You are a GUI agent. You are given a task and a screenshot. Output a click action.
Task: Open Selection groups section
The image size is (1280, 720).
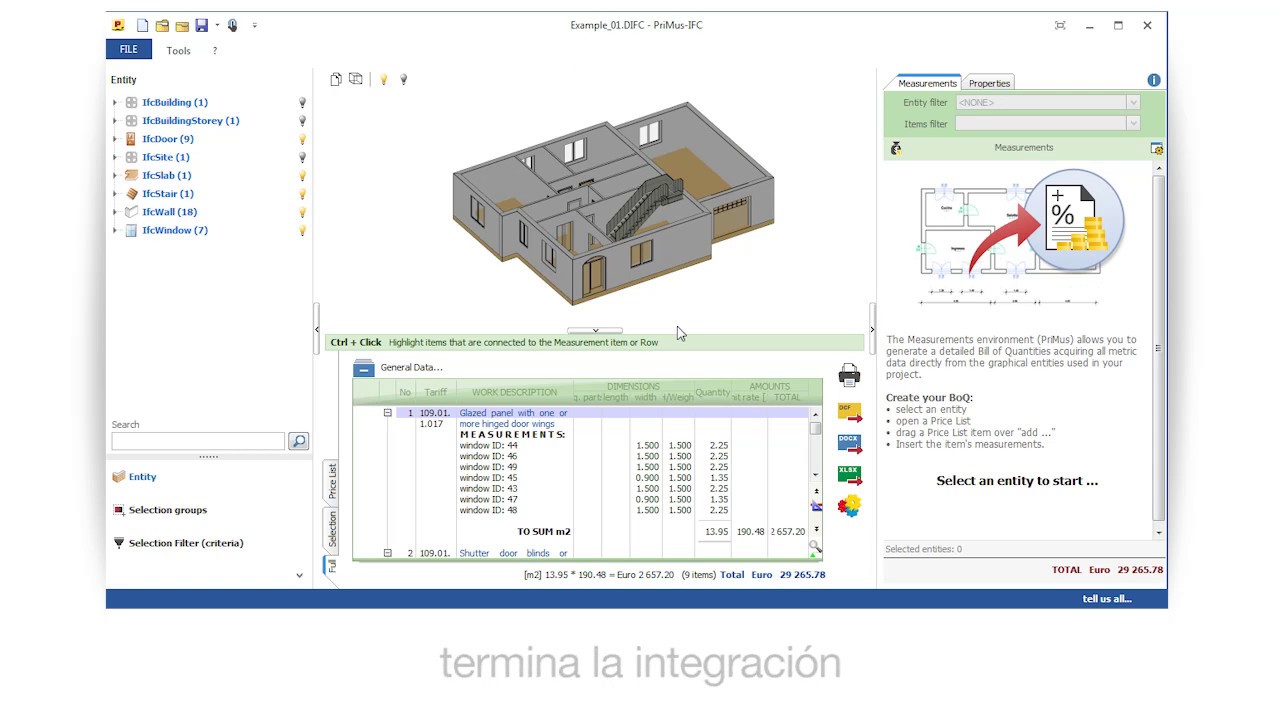coord(168,510)
